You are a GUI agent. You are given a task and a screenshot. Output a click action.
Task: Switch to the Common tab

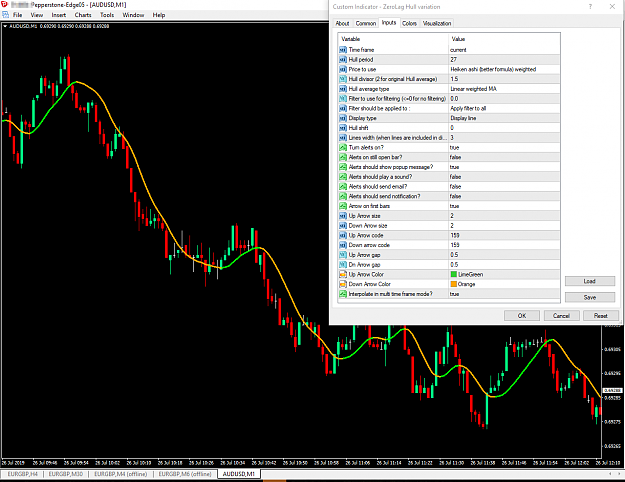(x=366, y=23)
